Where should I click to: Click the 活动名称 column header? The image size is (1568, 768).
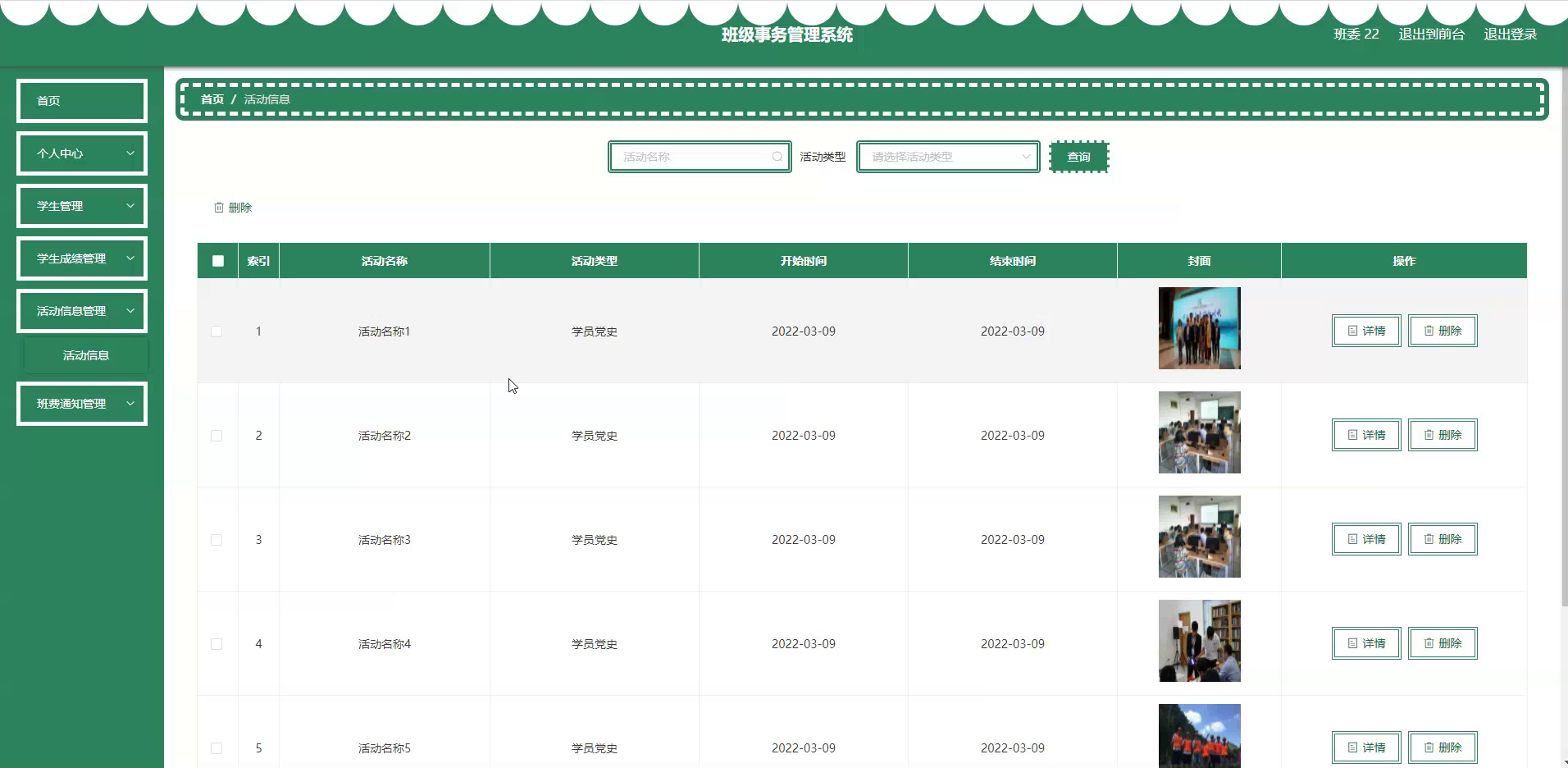[385, 261]
